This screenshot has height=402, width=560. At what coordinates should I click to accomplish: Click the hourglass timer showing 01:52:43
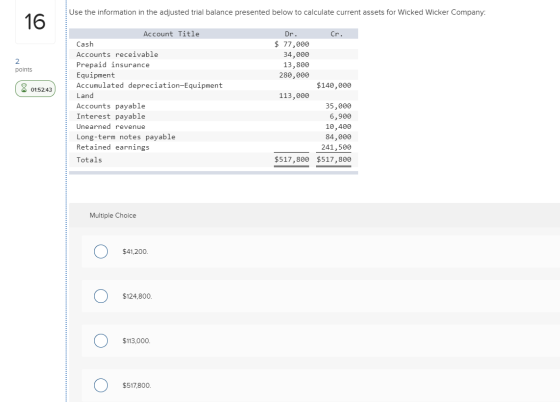point(35,89)
